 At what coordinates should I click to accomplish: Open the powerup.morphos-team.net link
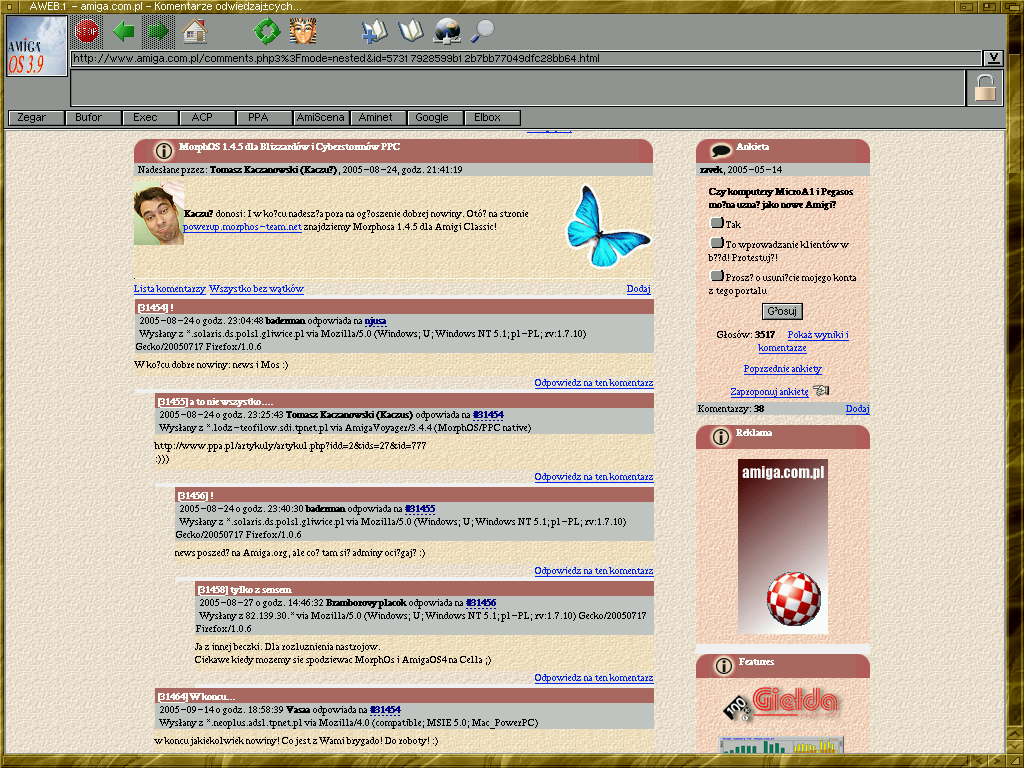coord(242,227)
